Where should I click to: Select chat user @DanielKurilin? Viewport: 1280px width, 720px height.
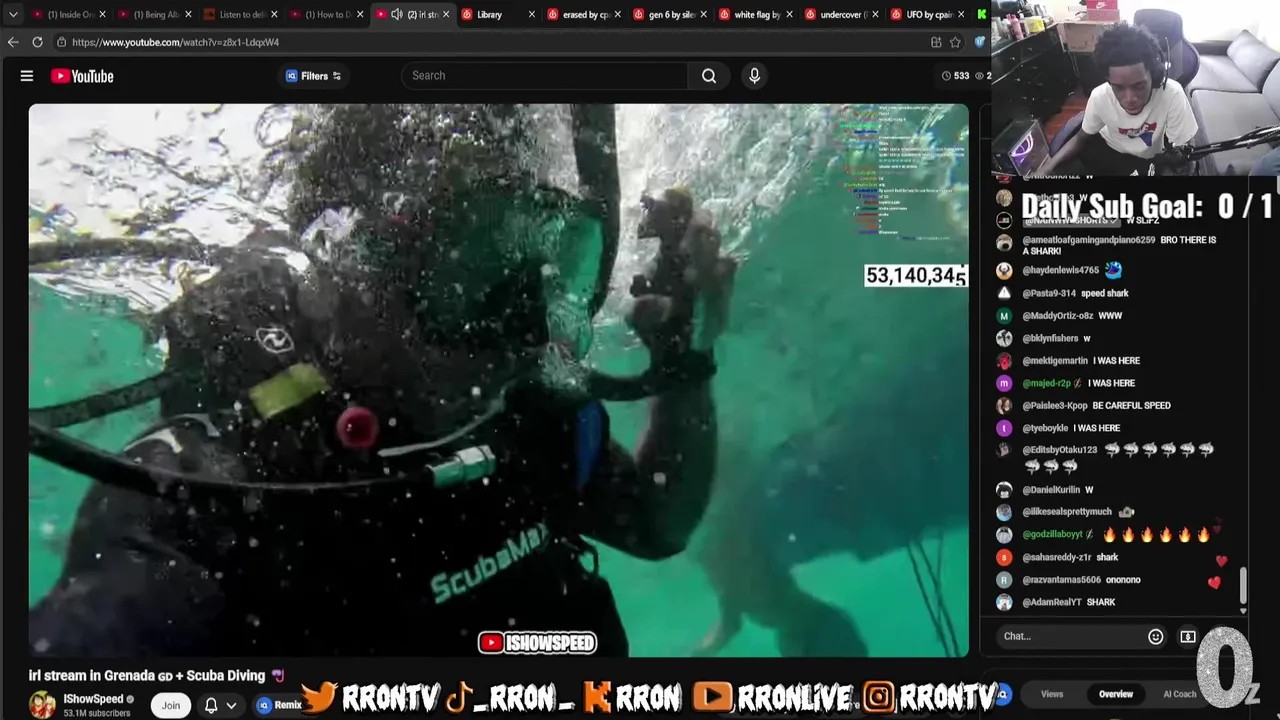click(x=1051, y=490)
